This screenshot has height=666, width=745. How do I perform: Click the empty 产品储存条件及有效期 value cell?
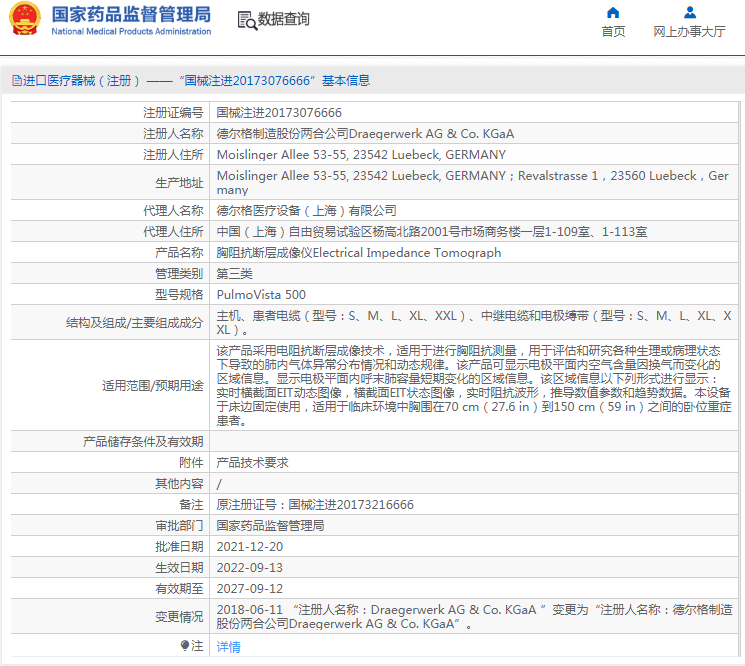473,441
